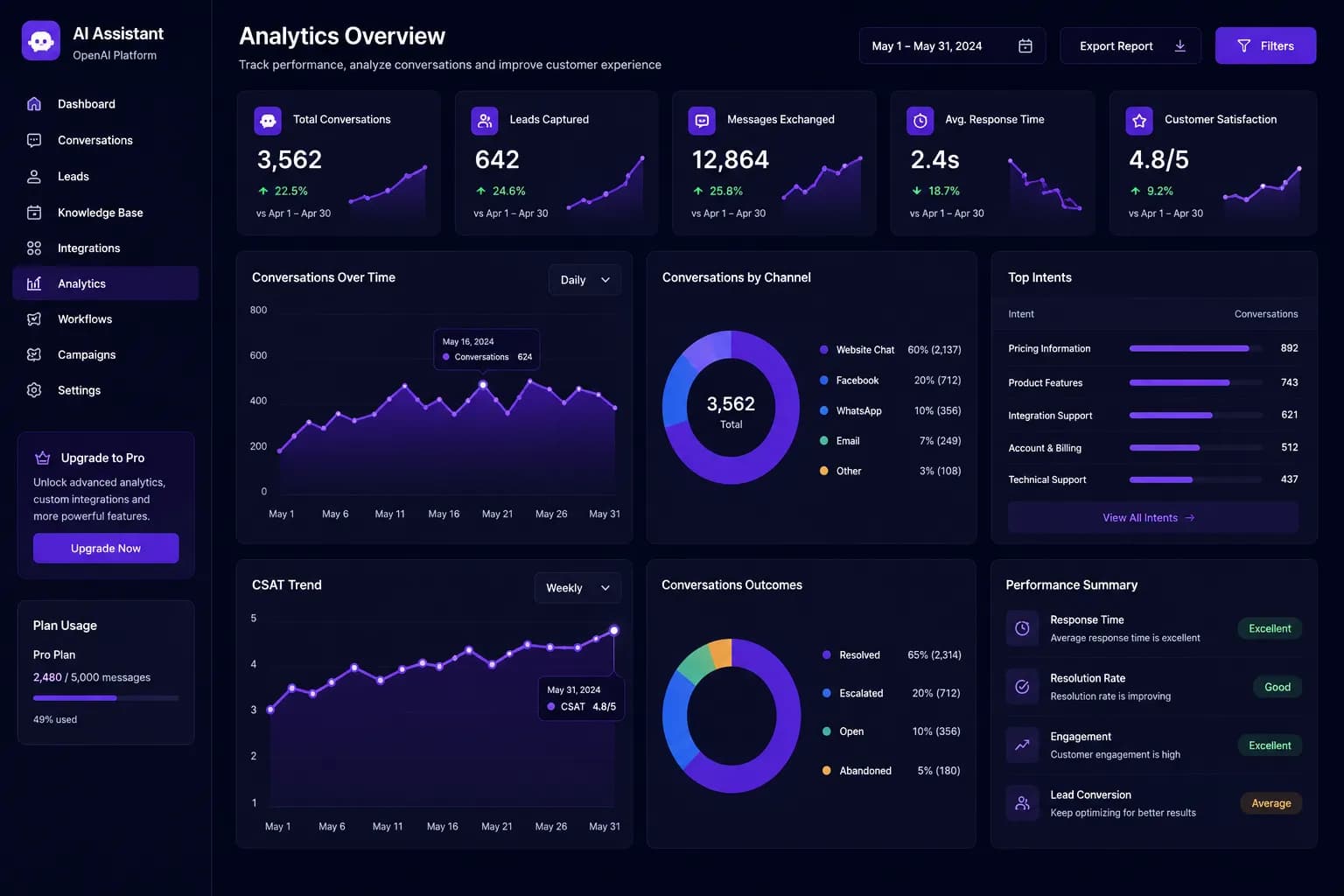The height and width of the screenshot is (896, 1344).
Task: Click the Total Conversations card icon
Action: coord(268,121)
